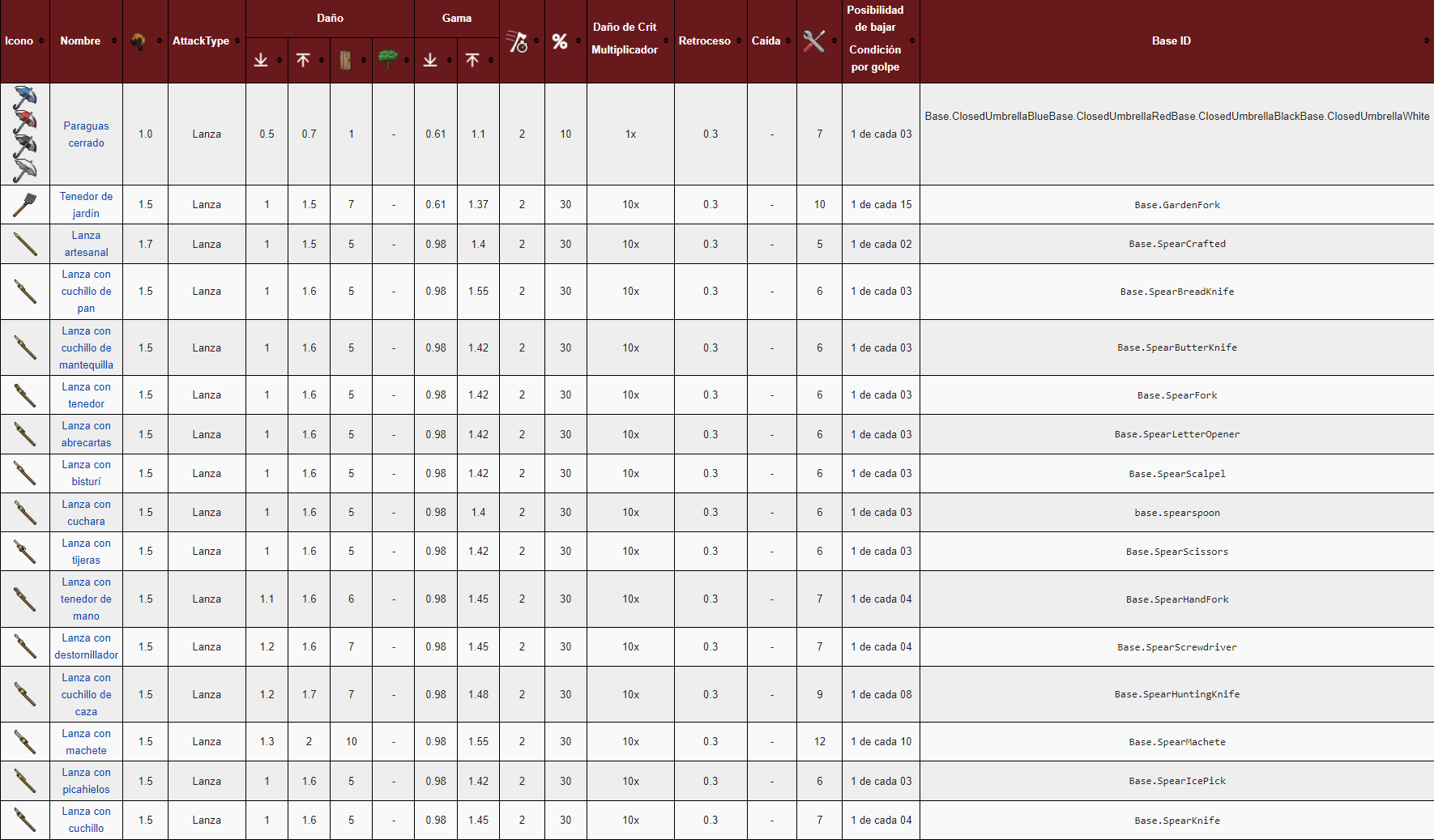The height and width of the screenshot is (840, 1434).
Task: Sort by the tree damage icon
Action: click(x=388, y=60)
